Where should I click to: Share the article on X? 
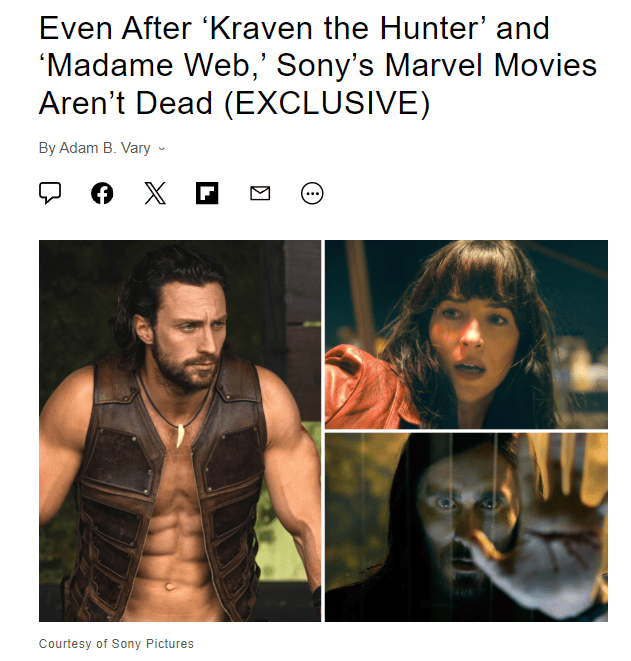[x=155, y=193]
